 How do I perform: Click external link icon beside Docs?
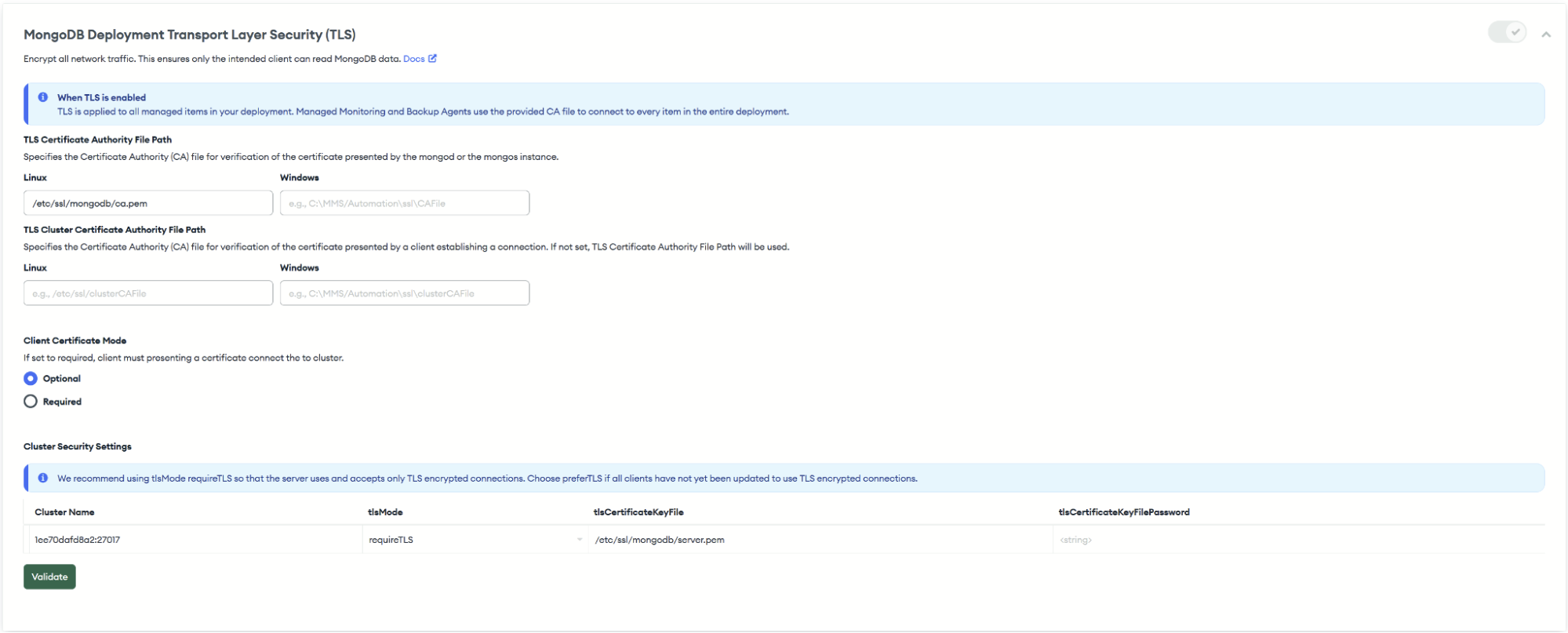point(432,59)
